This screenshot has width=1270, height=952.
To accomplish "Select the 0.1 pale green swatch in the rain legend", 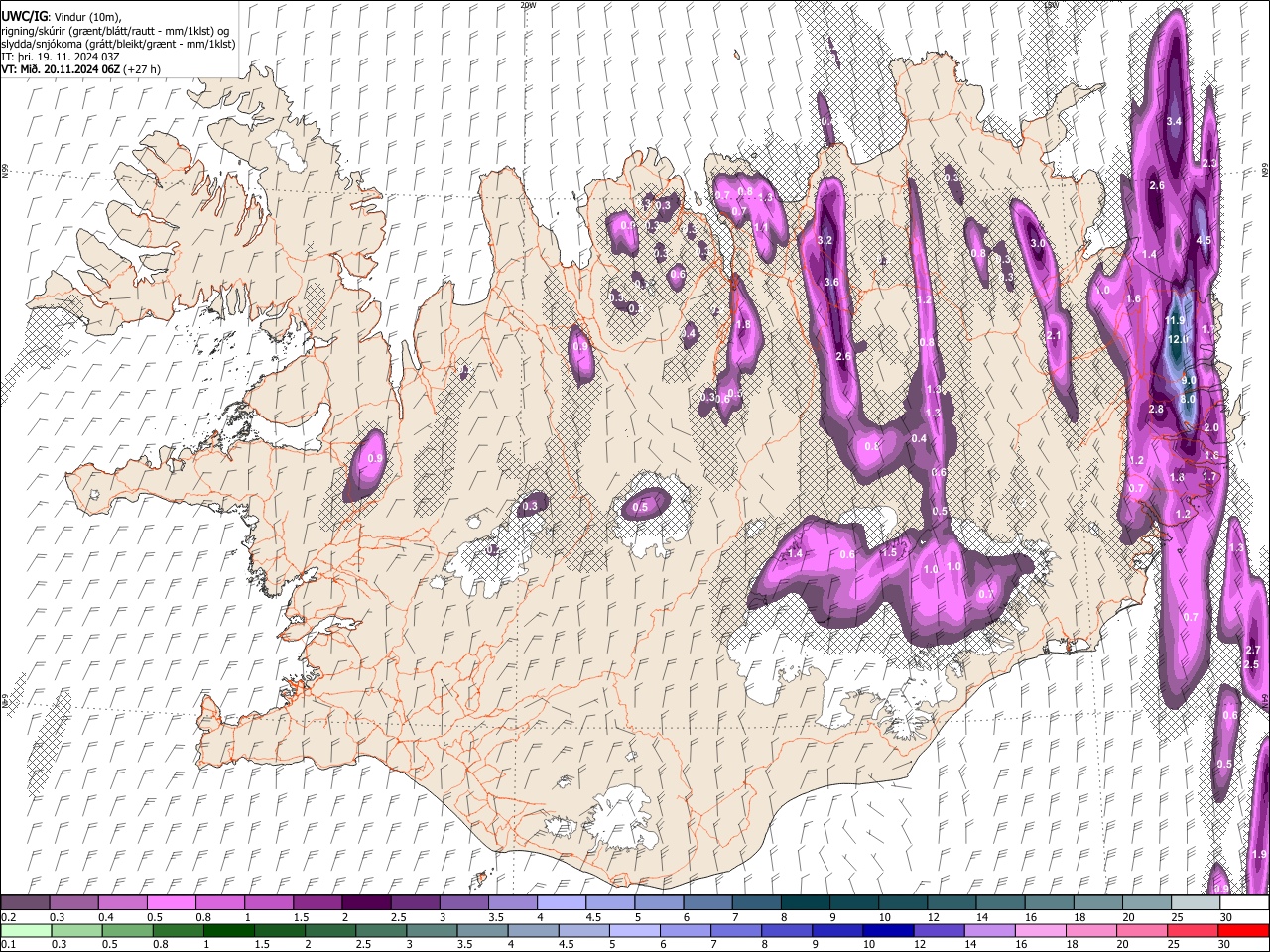I will 25,930.
